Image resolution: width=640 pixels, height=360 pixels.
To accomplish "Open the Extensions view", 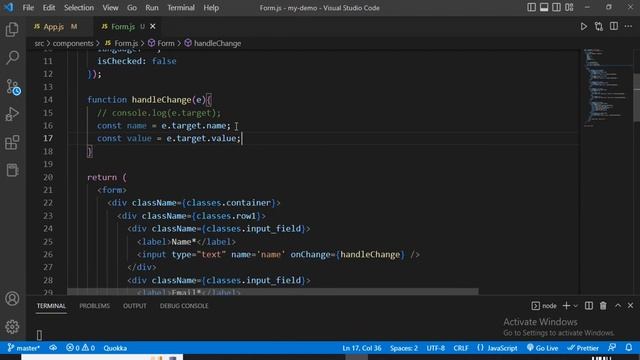I will (x=12, y=142).
